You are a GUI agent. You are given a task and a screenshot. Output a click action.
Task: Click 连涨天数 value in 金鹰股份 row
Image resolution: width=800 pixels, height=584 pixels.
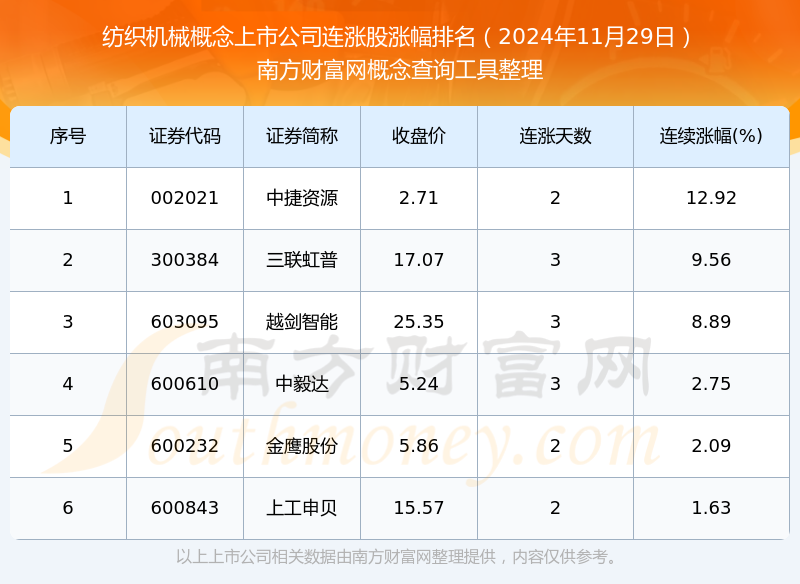point(555,446)
